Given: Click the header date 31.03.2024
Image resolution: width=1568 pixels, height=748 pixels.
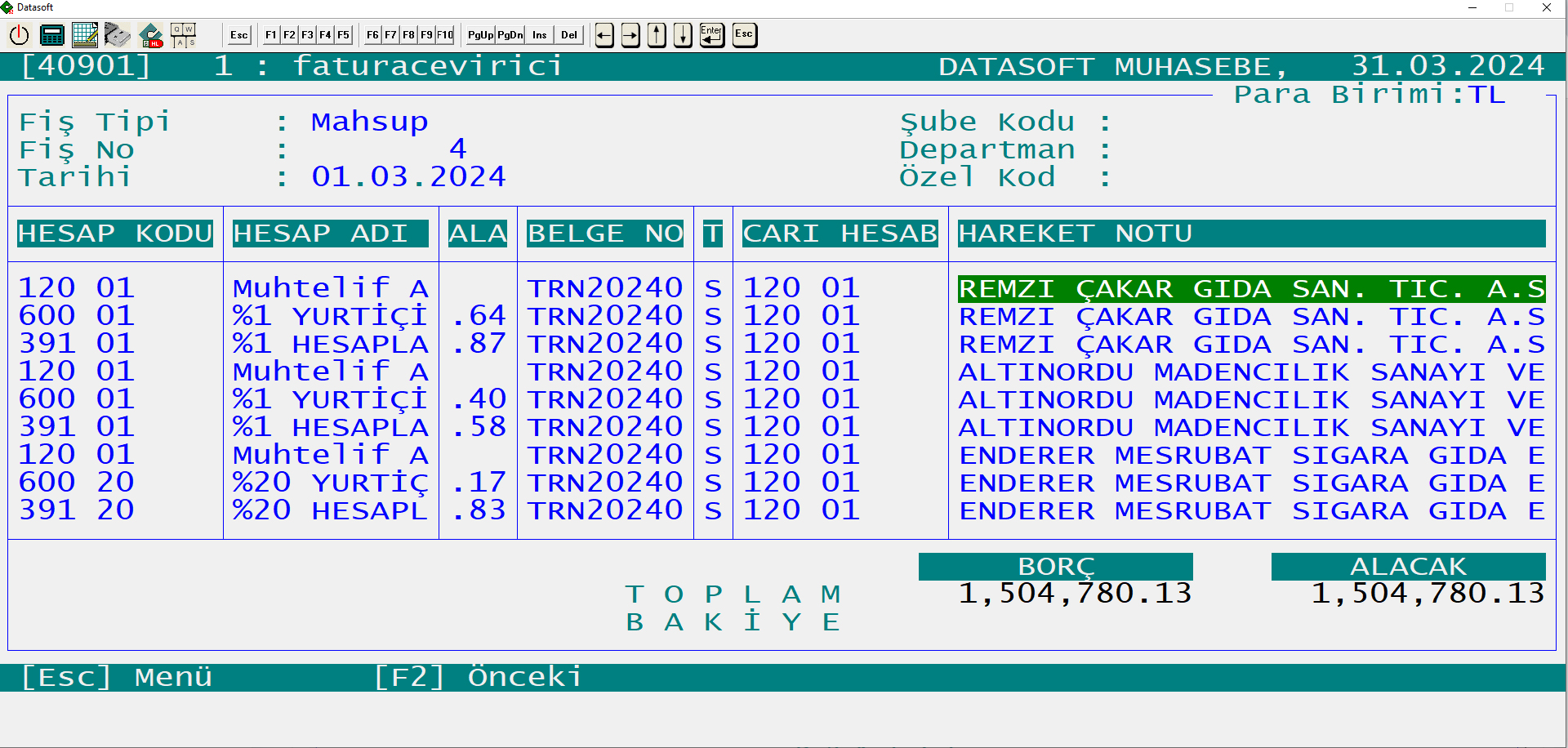Looking at the screenshot, I should coord(1448,66).
